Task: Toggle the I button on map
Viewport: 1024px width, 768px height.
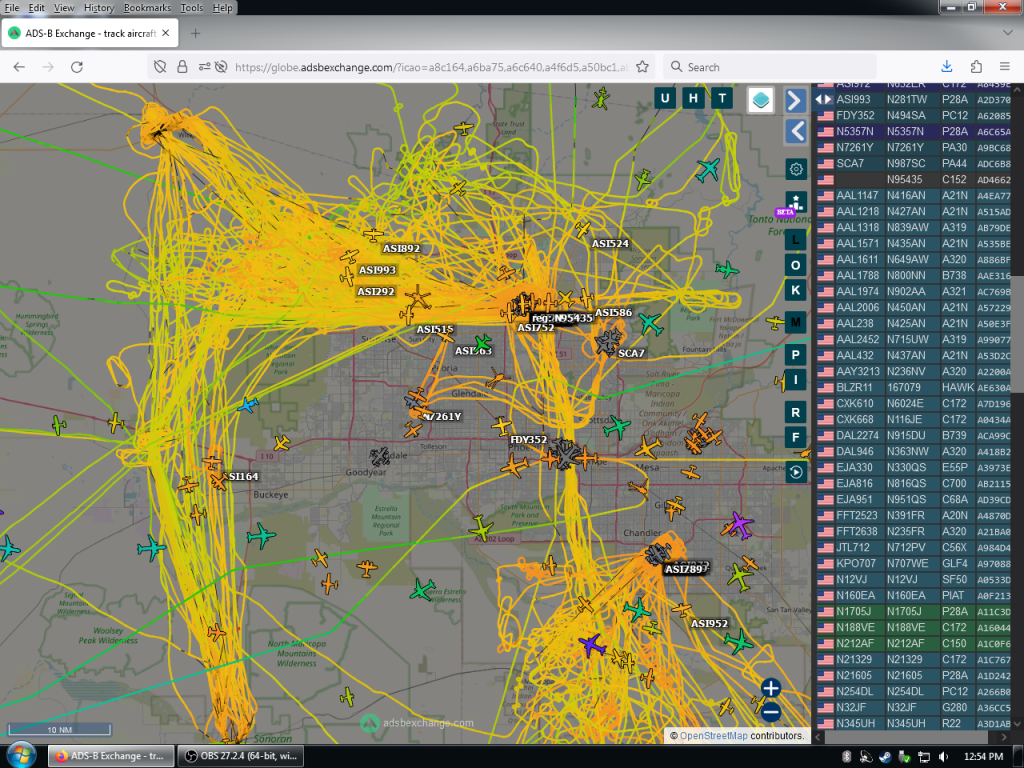Action: (795, 380)
